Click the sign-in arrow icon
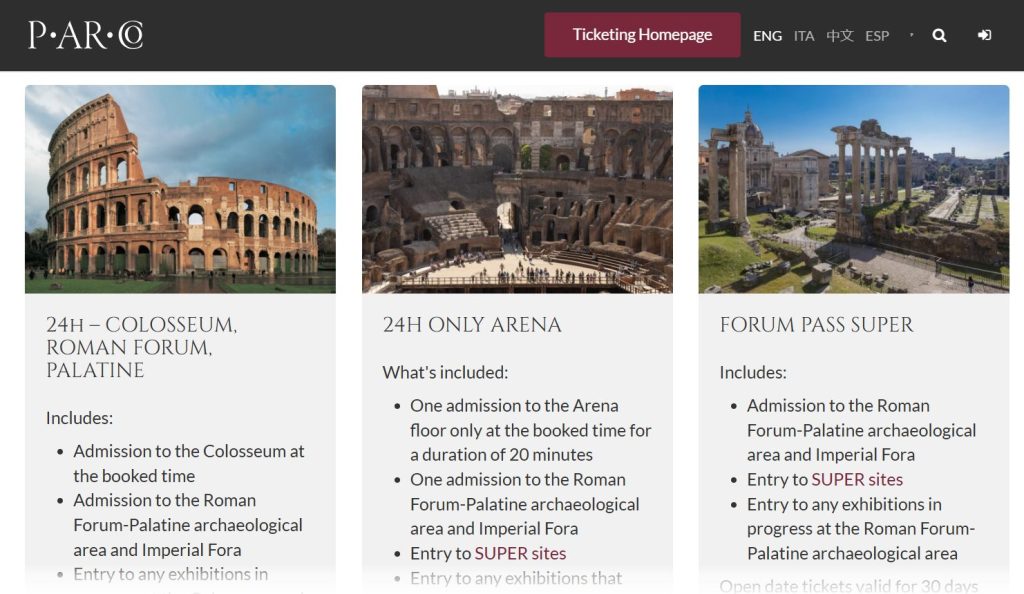Viewport: 1024px width, 594px height. click(x=984, y=35)
